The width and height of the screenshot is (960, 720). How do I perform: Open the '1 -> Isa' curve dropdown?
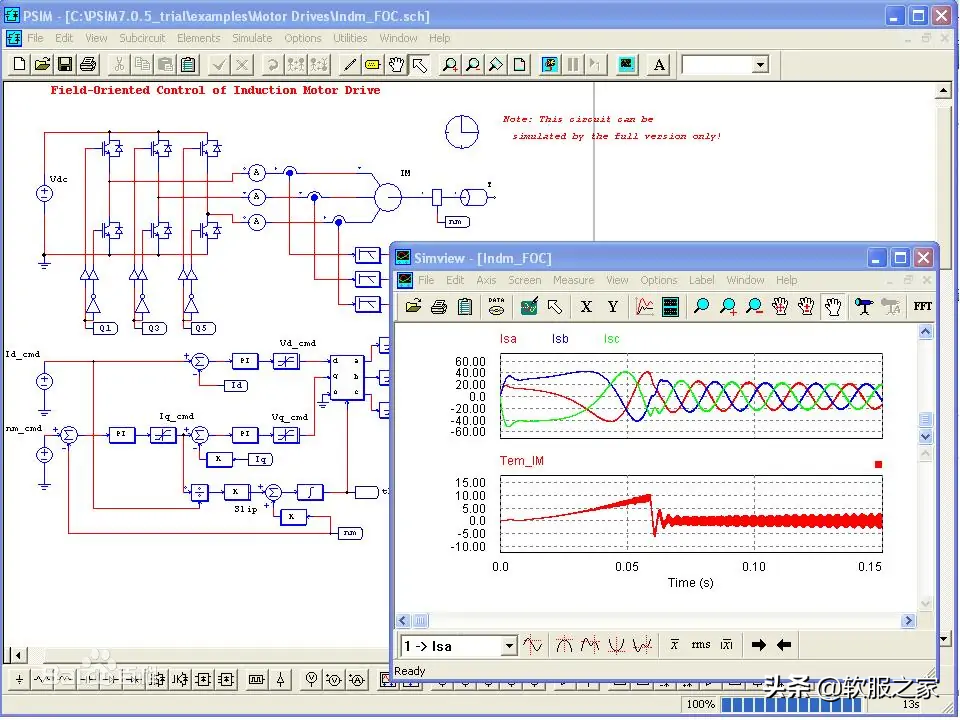(509, 646)
